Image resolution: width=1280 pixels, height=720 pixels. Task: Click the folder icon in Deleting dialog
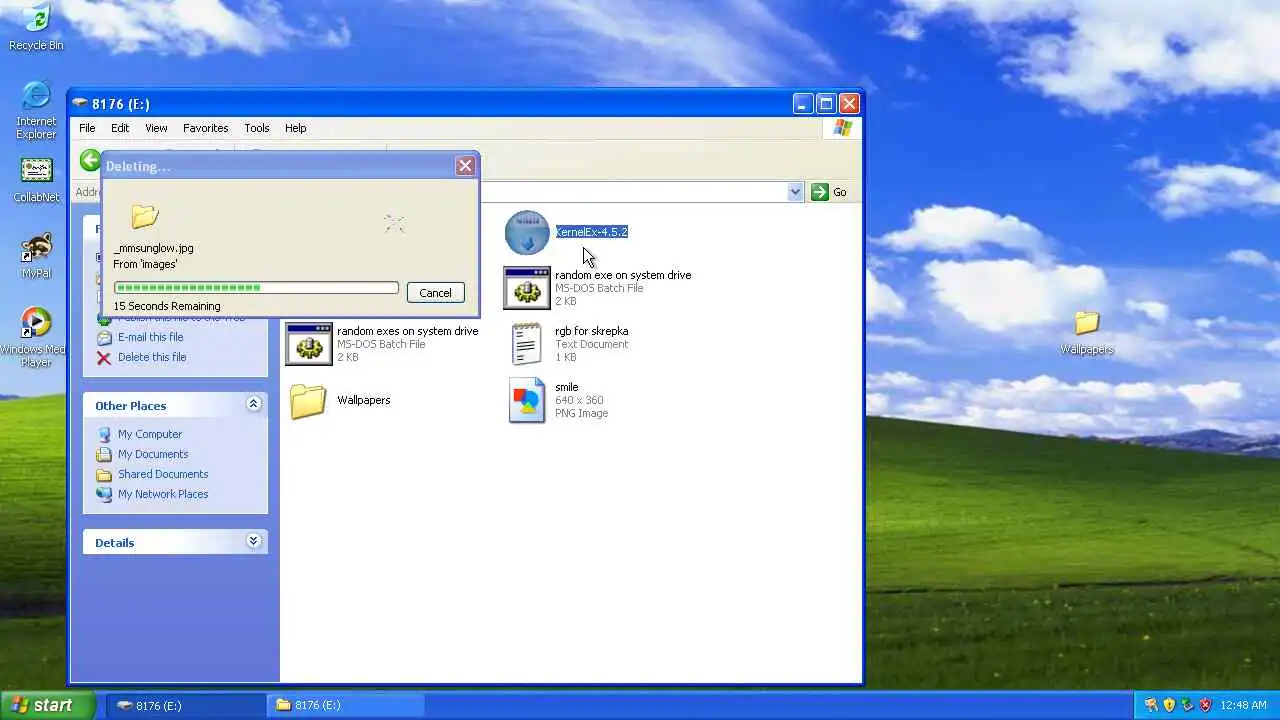click(145, 216)
